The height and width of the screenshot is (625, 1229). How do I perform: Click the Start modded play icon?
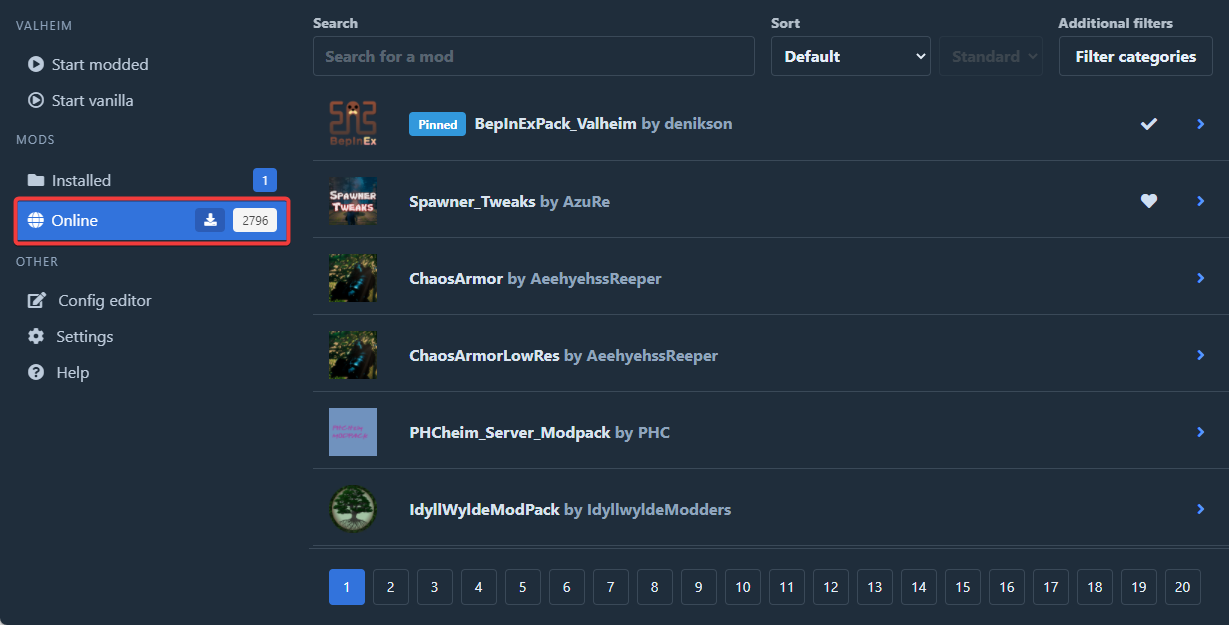36,64
